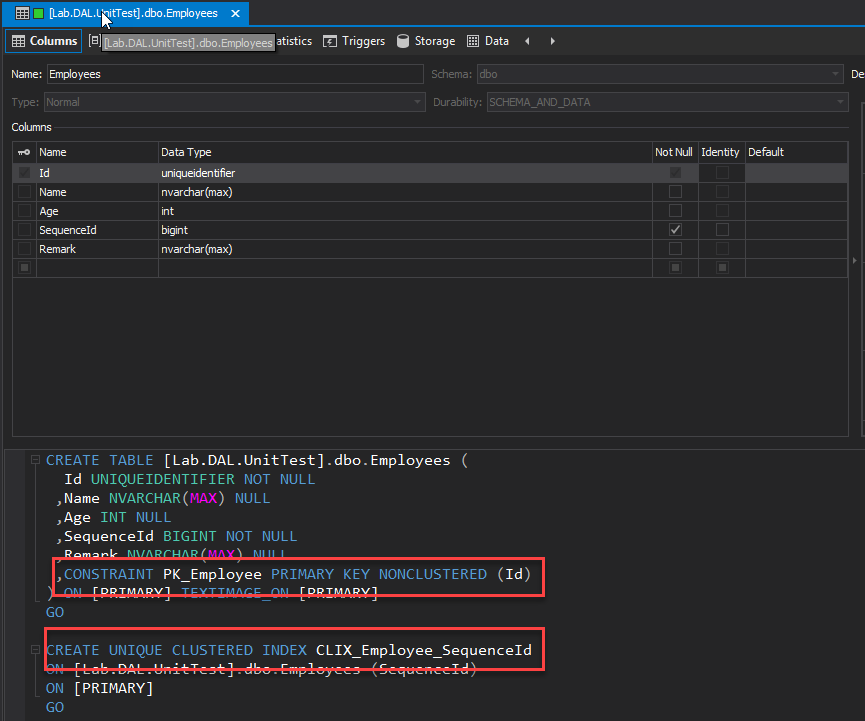Uncheck Not Null for SequenceId column
This screenshot has height=721, width=865.
click(x=675, y=230)
